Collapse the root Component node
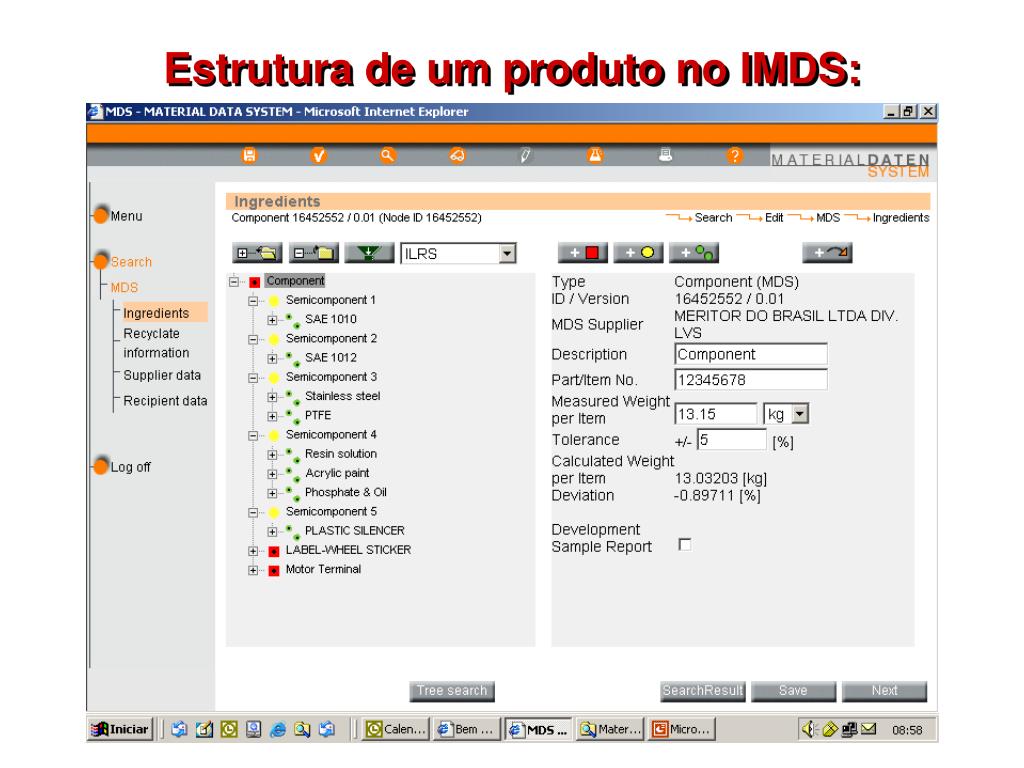This screenshot has height=768, width=1024. [234, 282]
